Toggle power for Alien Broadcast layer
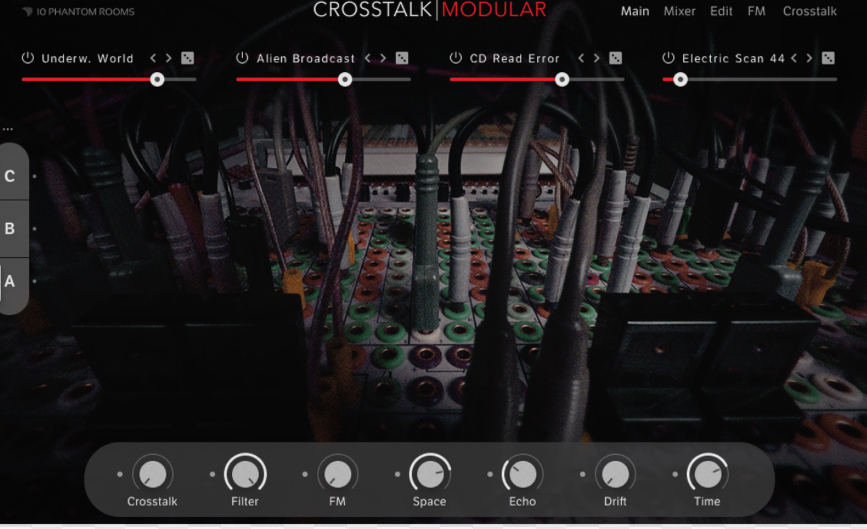The image size is (867, 529). coord(242,57)
